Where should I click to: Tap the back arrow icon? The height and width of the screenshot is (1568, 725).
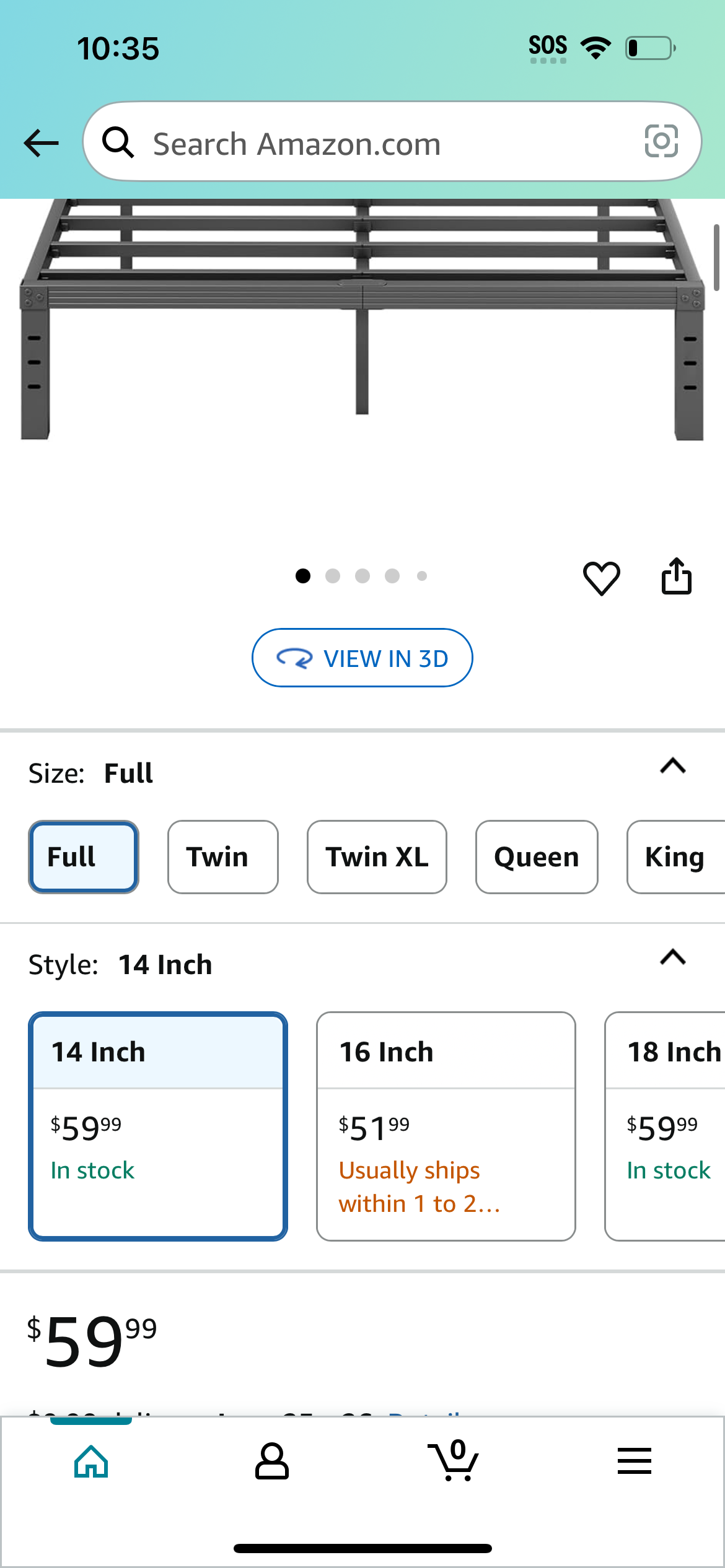tap(41, 143)
